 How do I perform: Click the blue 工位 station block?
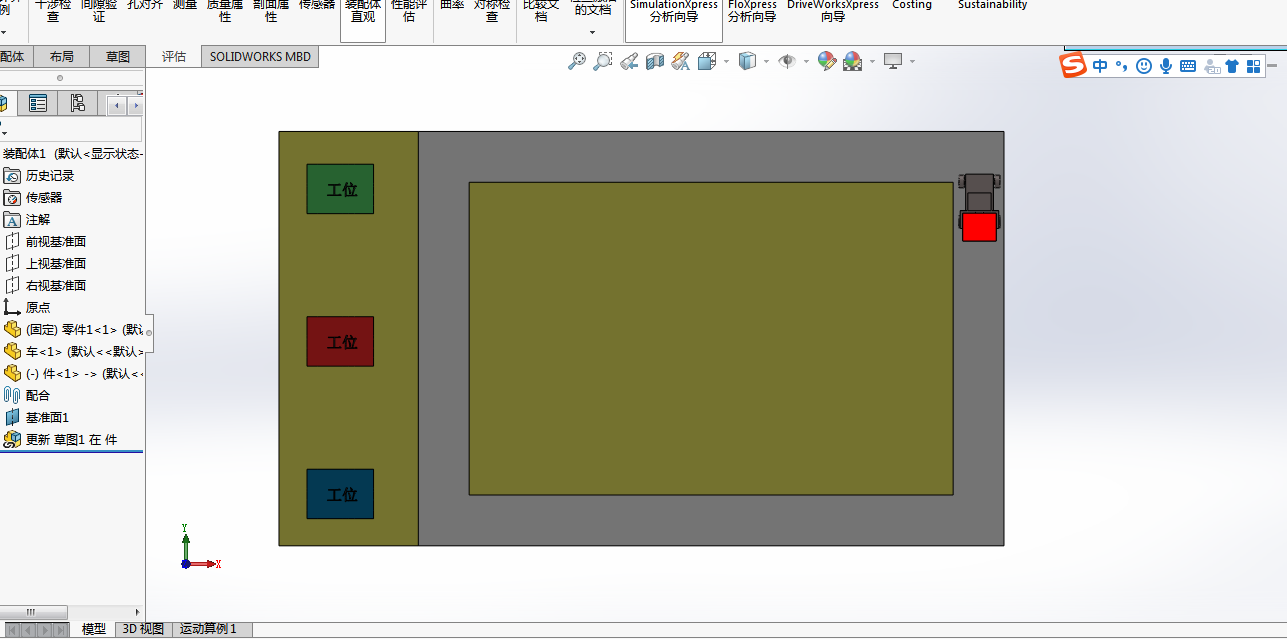pos(340,494)
